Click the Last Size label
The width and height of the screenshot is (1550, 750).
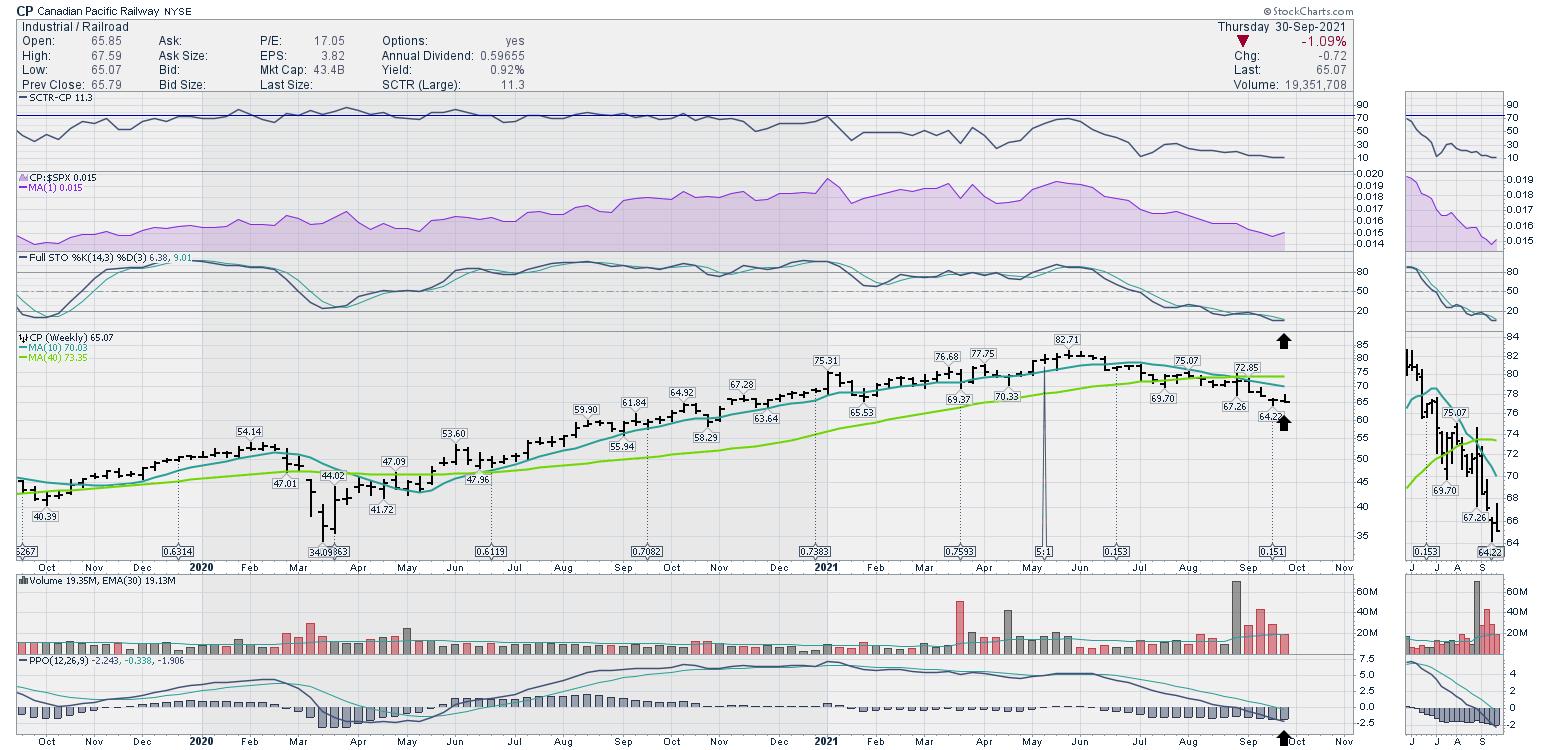coord(286,85)
